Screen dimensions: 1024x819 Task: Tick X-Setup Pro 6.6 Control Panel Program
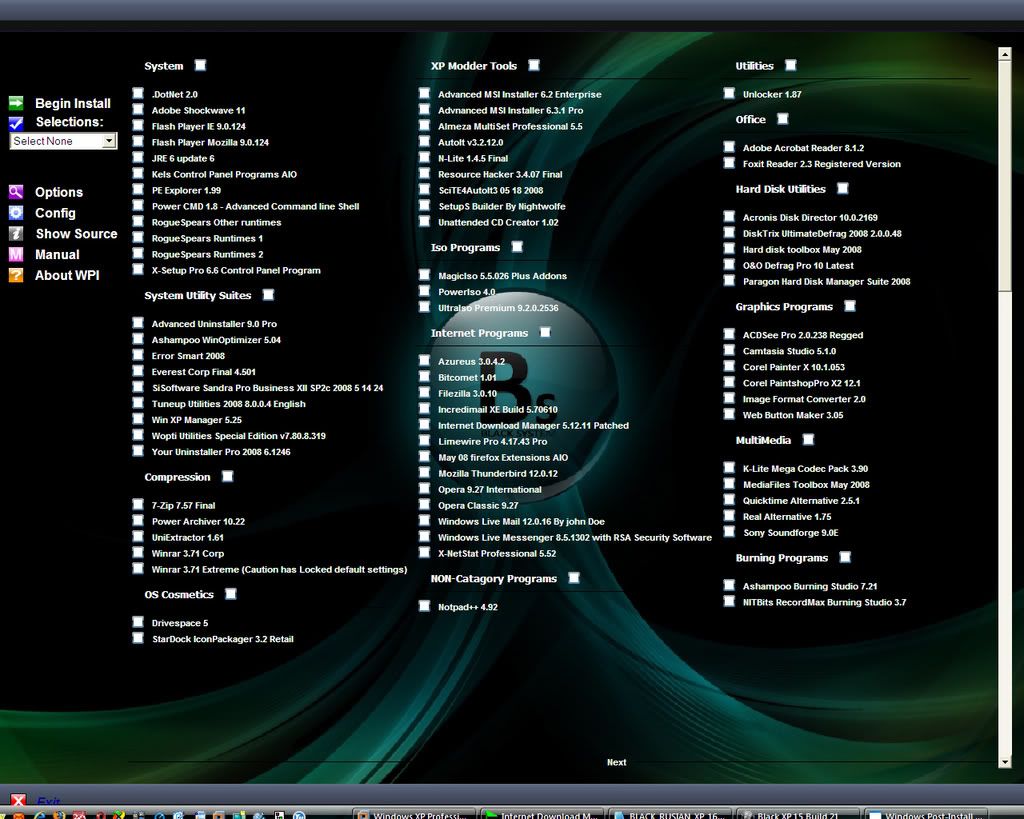(x=138, y=269)
